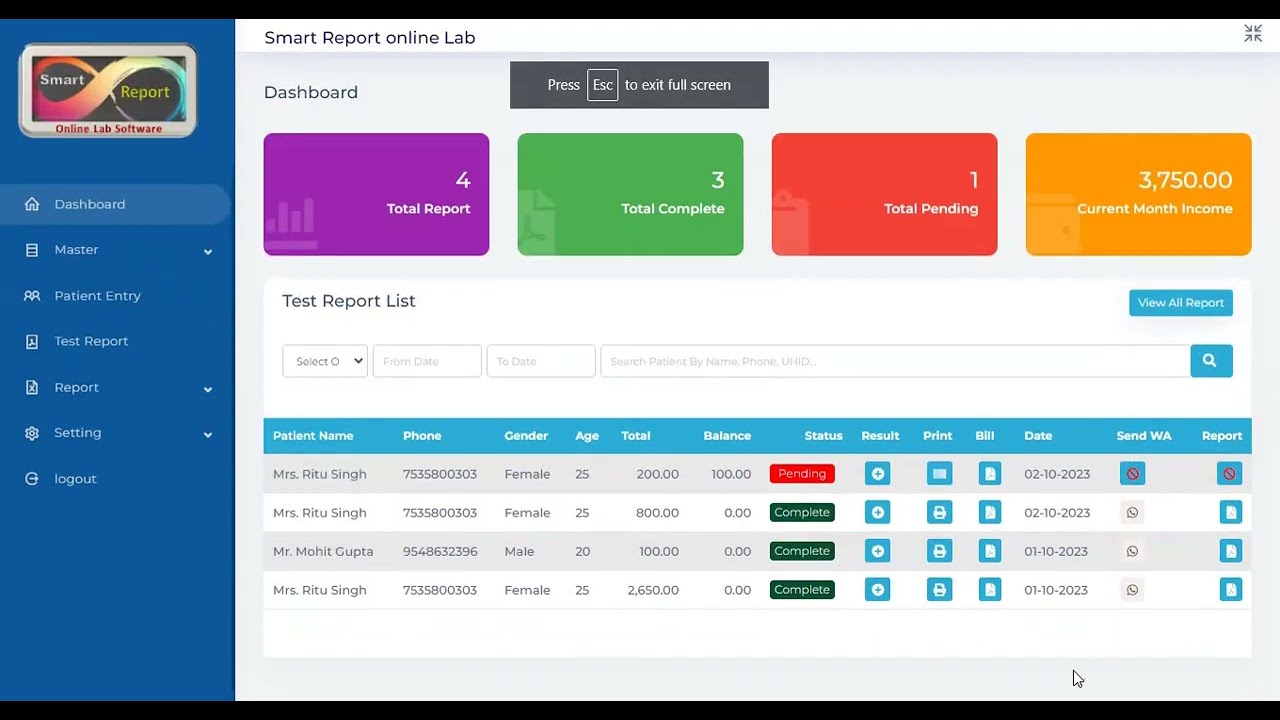Open result entry for pending Ritu Singh 200.00 row
Image resolution: width=1280 pixels, height=720 pixels.
tap(877, 474)
